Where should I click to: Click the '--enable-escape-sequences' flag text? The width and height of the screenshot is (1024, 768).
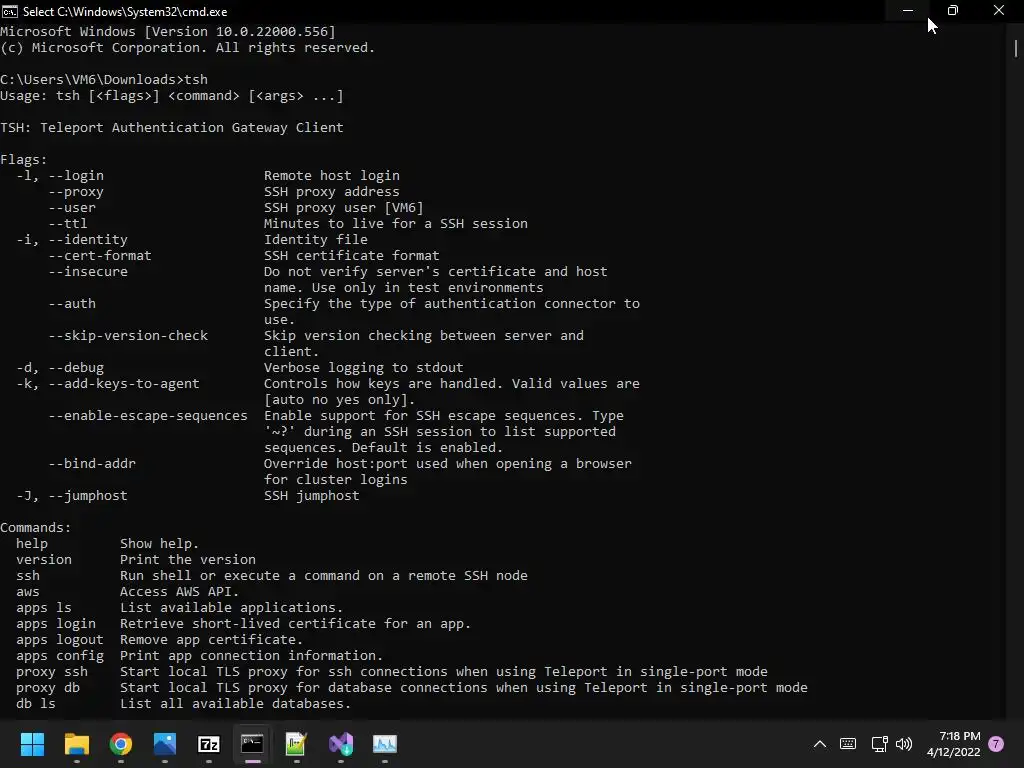click(148, 416)
